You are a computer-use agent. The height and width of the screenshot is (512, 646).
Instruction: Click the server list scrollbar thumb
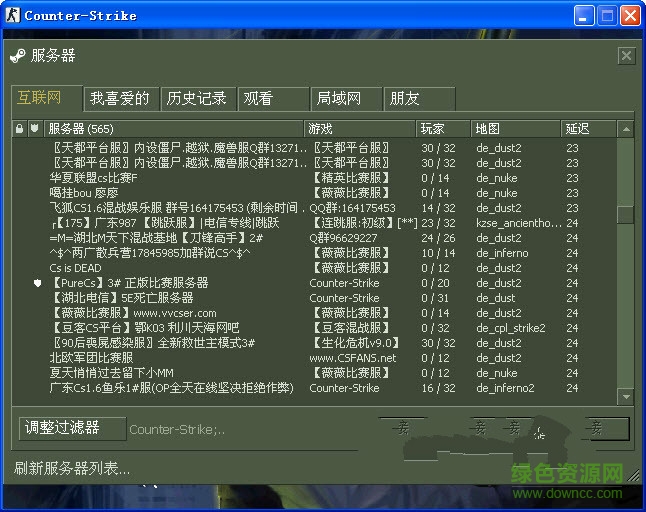coord(626,215)
